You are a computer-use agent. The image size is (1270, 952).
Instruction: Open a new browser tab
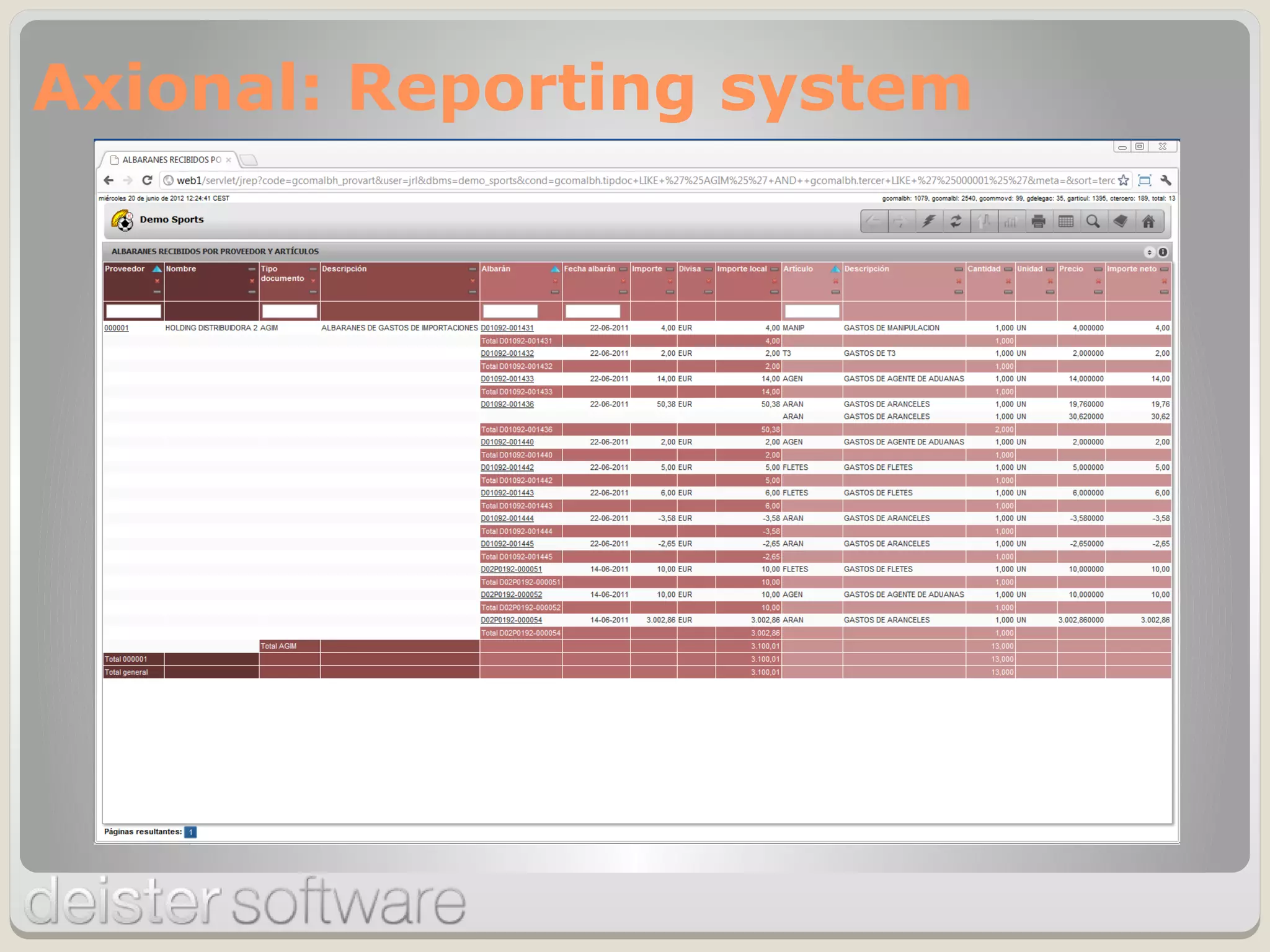point(249,160)
